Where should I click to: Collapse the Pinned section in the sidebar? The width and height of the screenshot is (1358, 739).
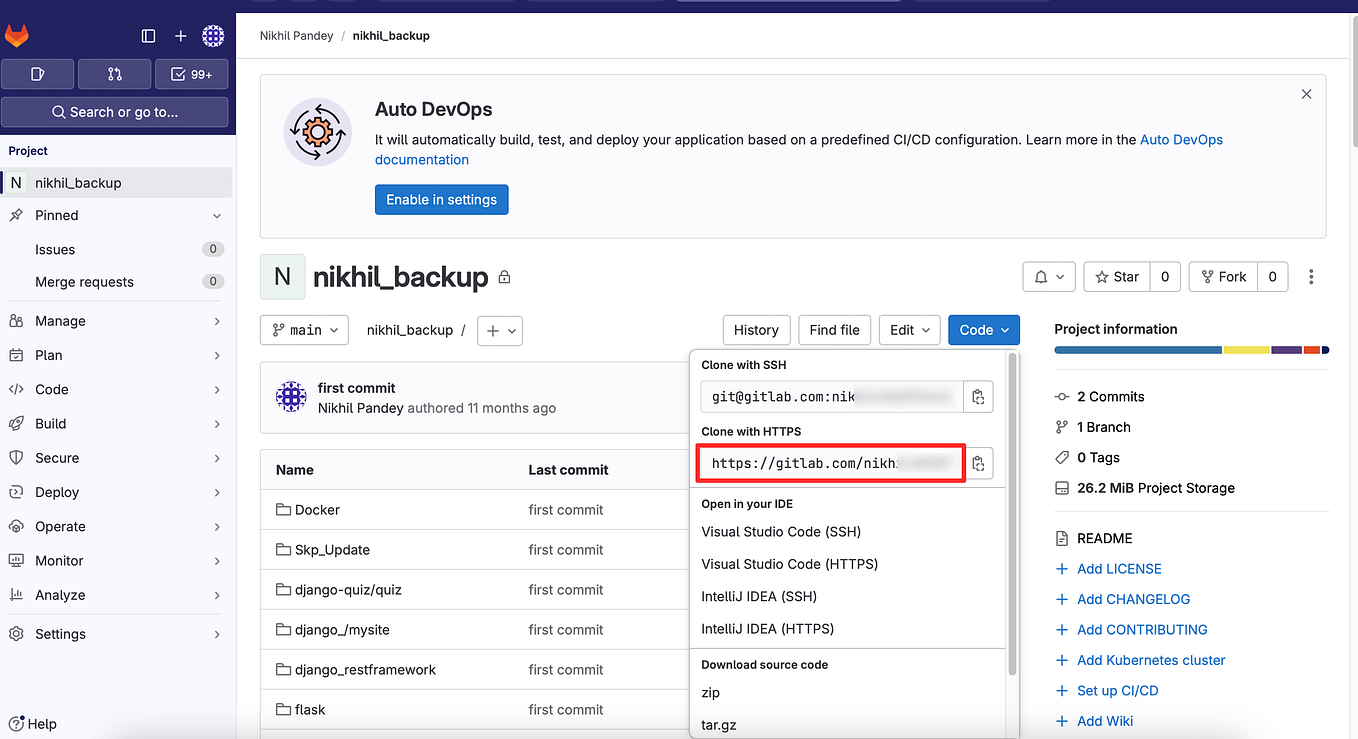pos(216,215)
